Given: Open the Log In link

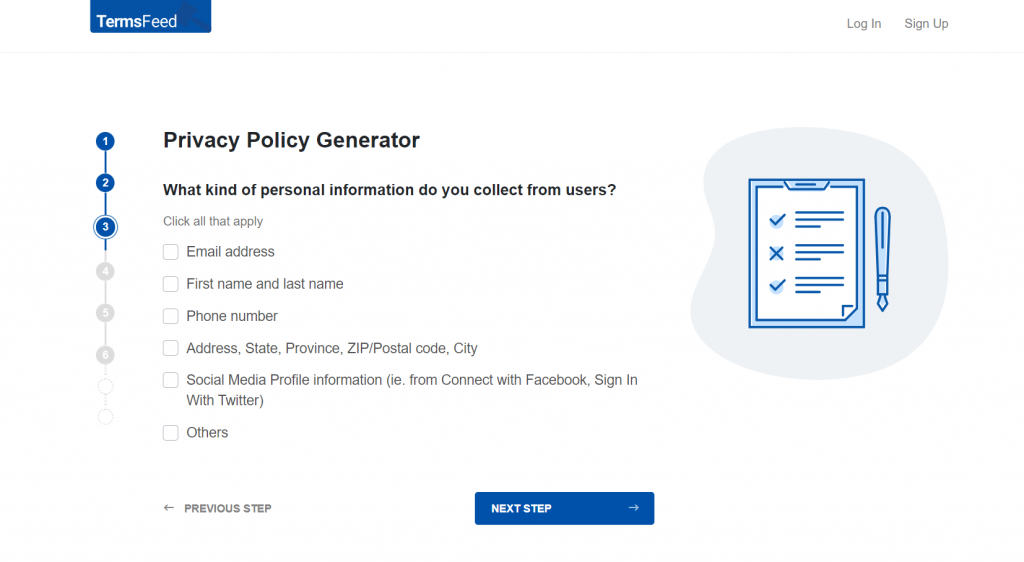Looking at the screenshot, I should [x=864, y=23].
